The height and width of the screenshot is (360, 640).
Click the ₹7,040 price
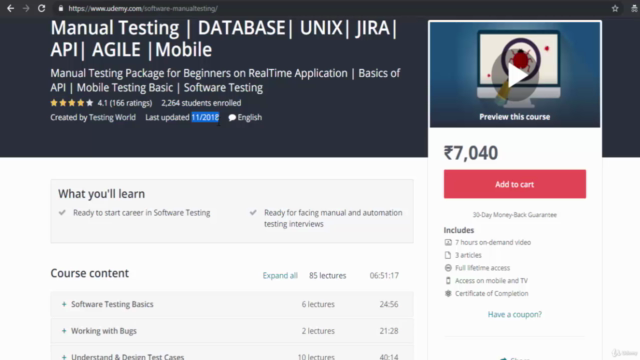click(x=471, y=153)
